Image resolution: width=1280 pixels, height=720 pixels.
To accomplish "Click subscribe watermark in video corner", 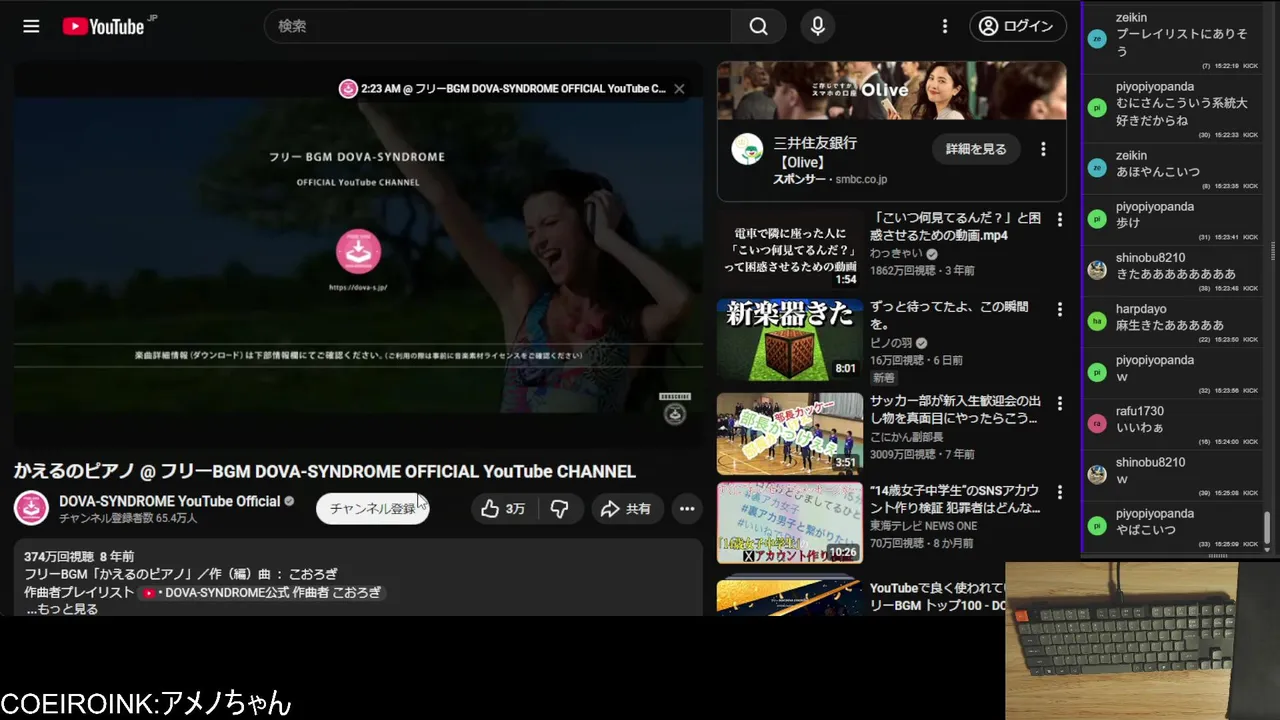I will pyautogui.click(x=675, y=410).
